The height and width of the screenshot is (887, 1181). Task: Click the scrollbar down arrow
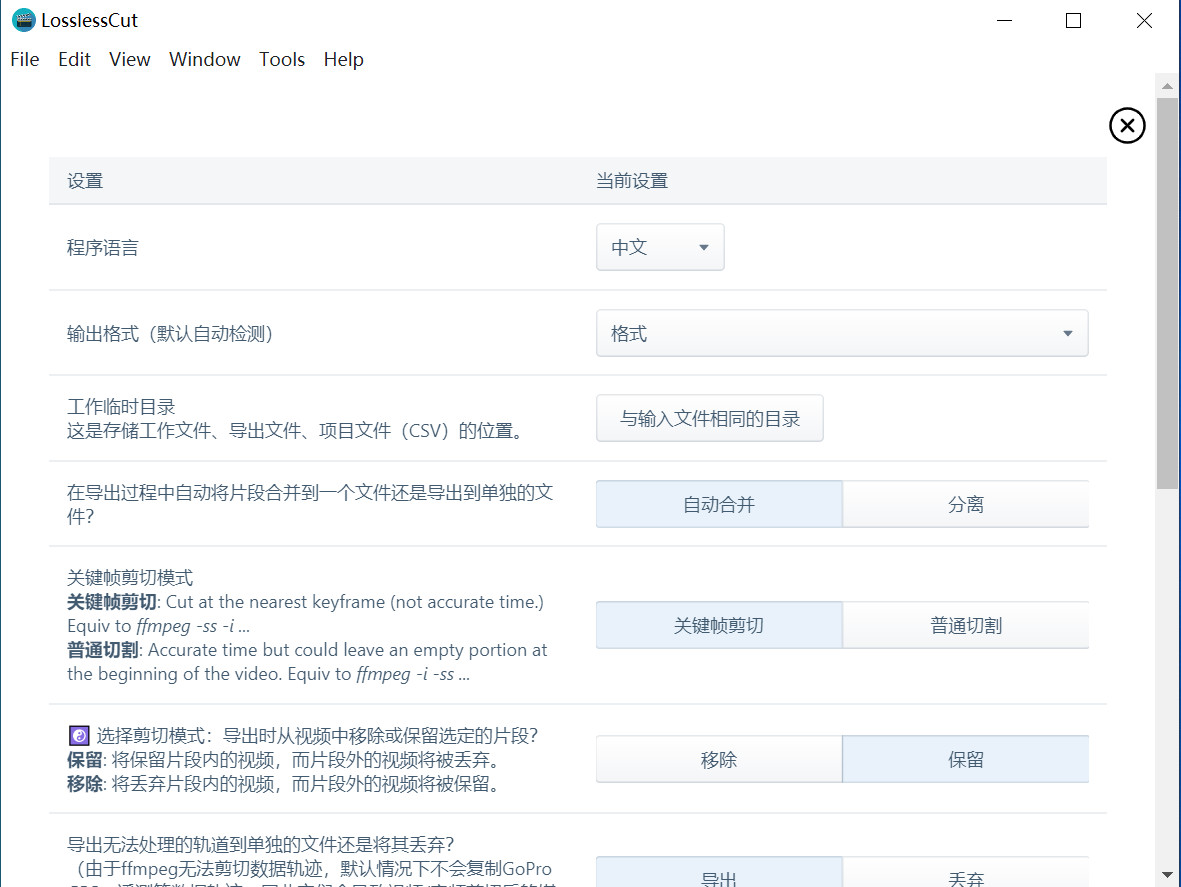tap(1167, 875)
